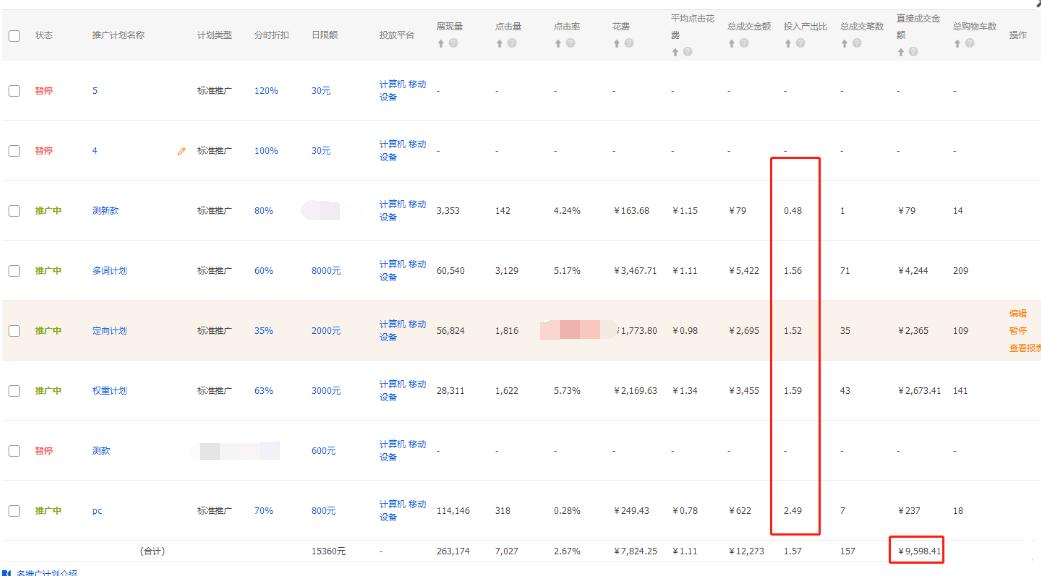
Task: Open the 平均点击花费 help icon
Action: [x=687, y=53]
